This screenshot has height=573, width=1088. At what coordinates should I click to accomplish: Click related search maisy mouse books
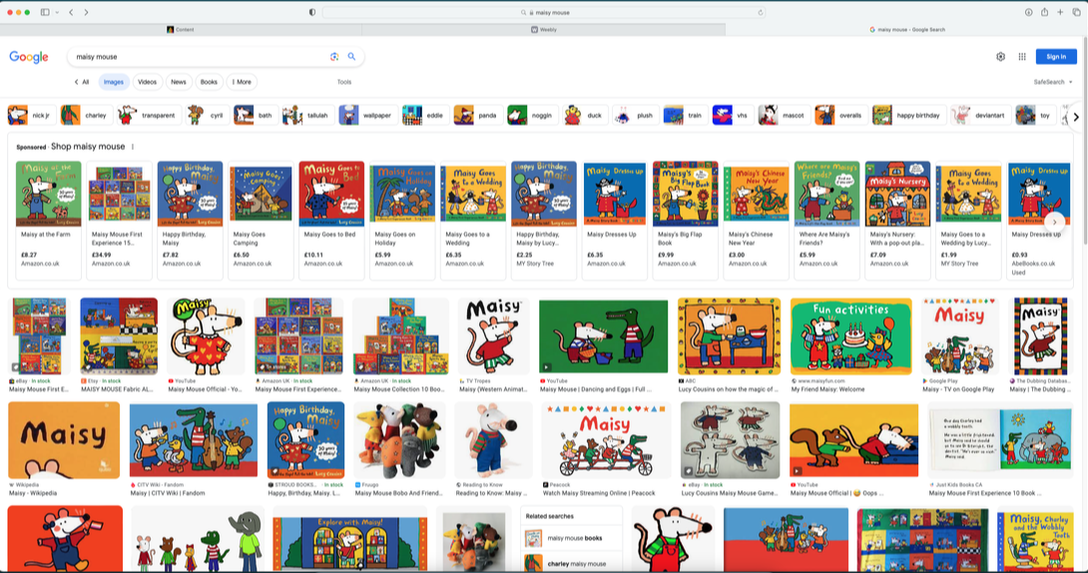(571, 538)
